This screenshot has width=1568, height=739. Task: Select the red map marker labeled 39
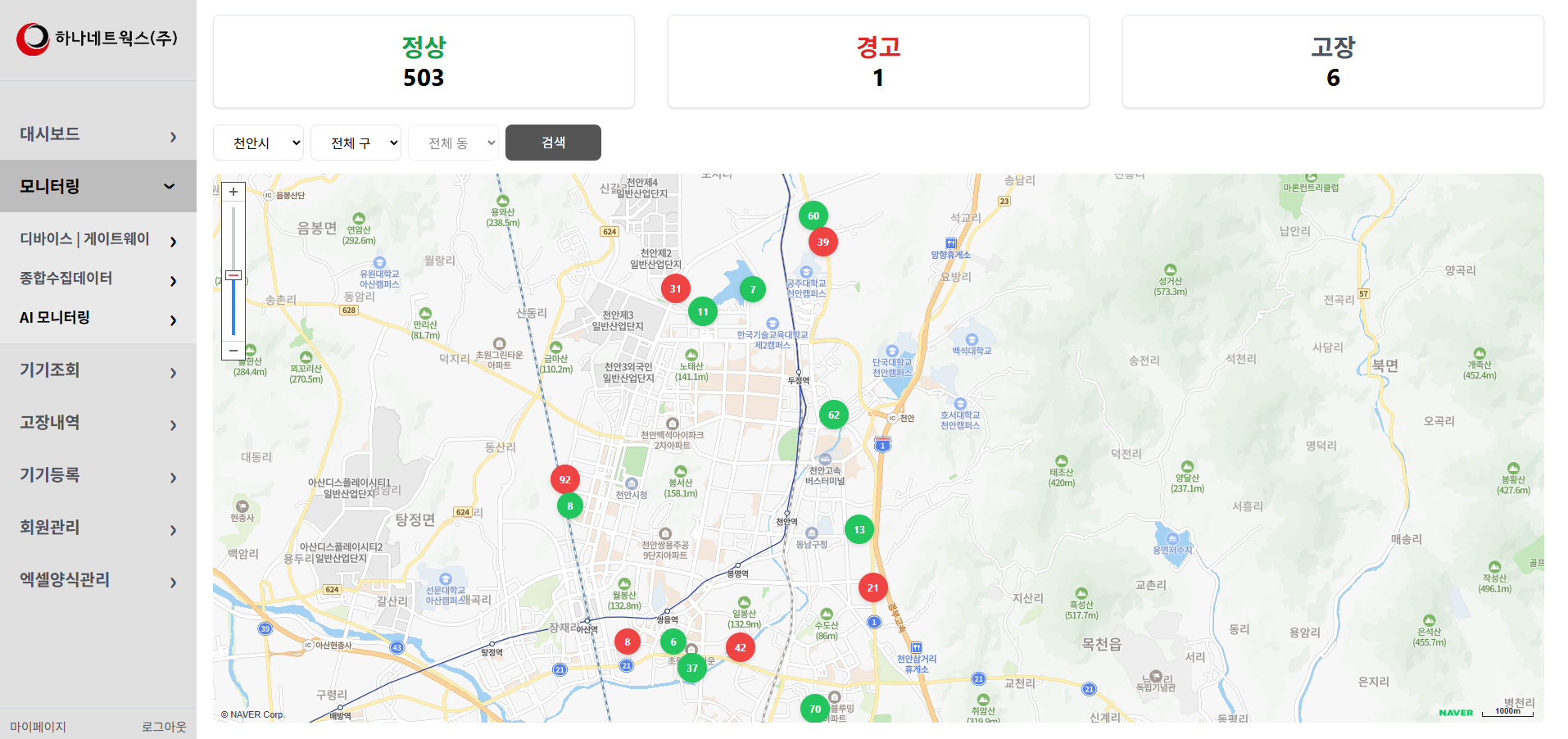tap(823, 242)
